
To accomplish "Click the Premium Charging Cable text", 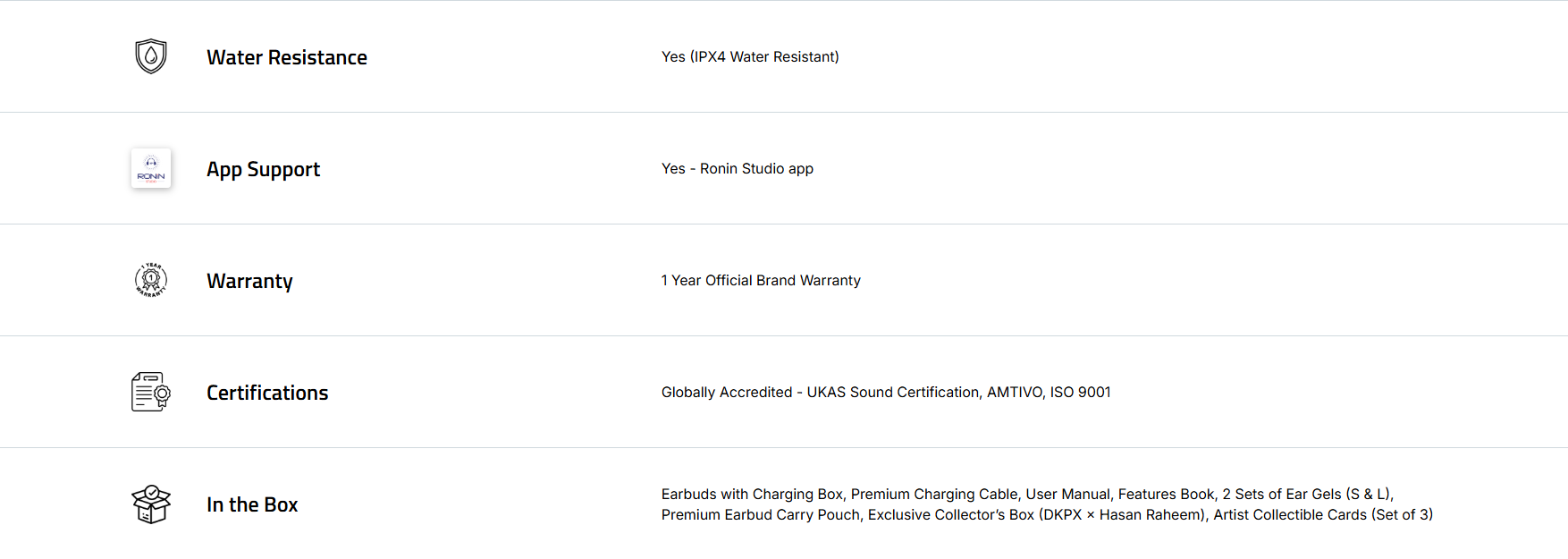I will pyautogui.click(x=934, y=494).
